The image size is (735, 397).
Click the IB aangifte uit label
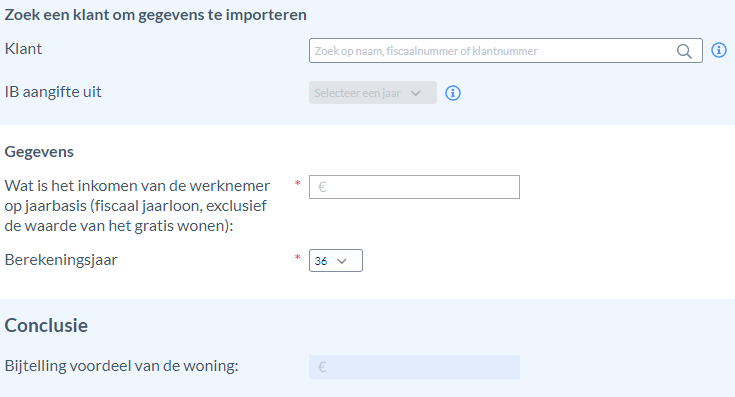click(53, 92)
